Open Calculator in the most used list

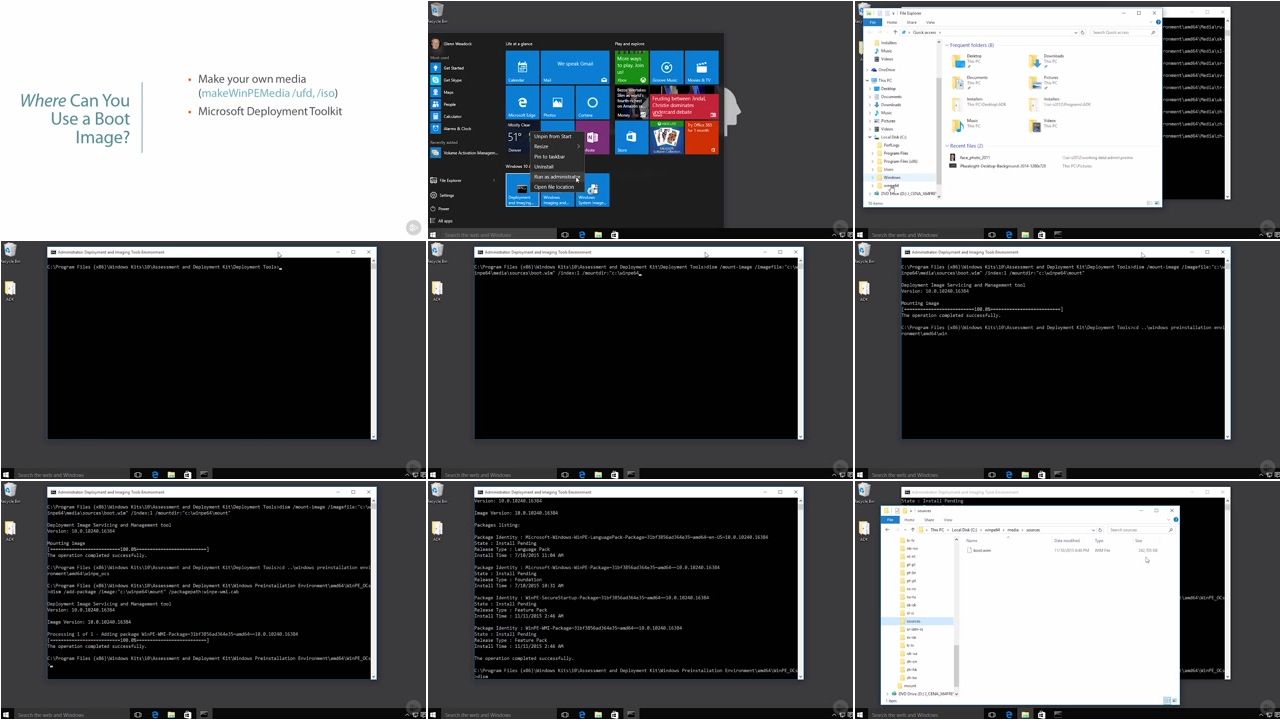[x=447, y=116]
